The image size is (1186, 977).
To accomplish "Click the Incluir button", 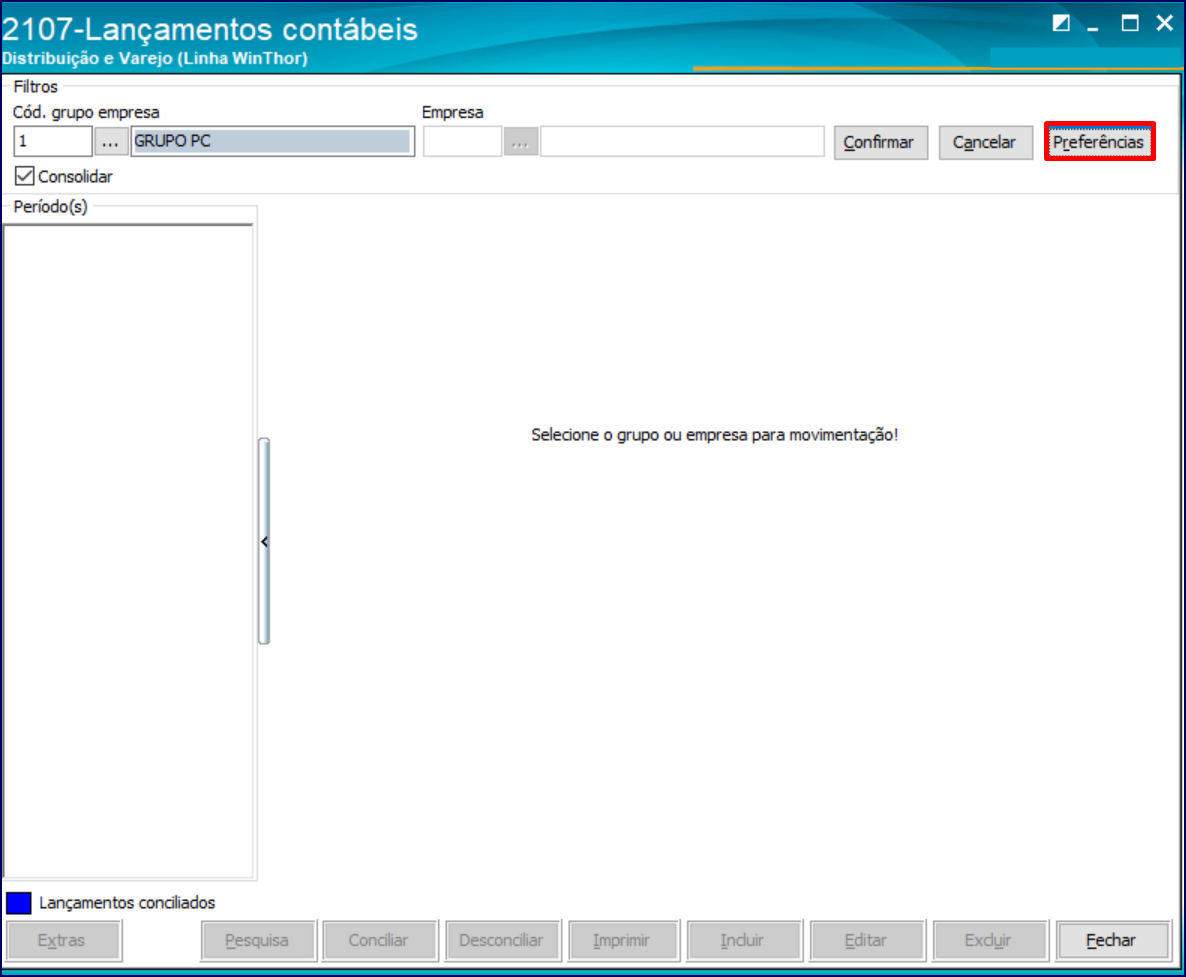I will 744,940.
